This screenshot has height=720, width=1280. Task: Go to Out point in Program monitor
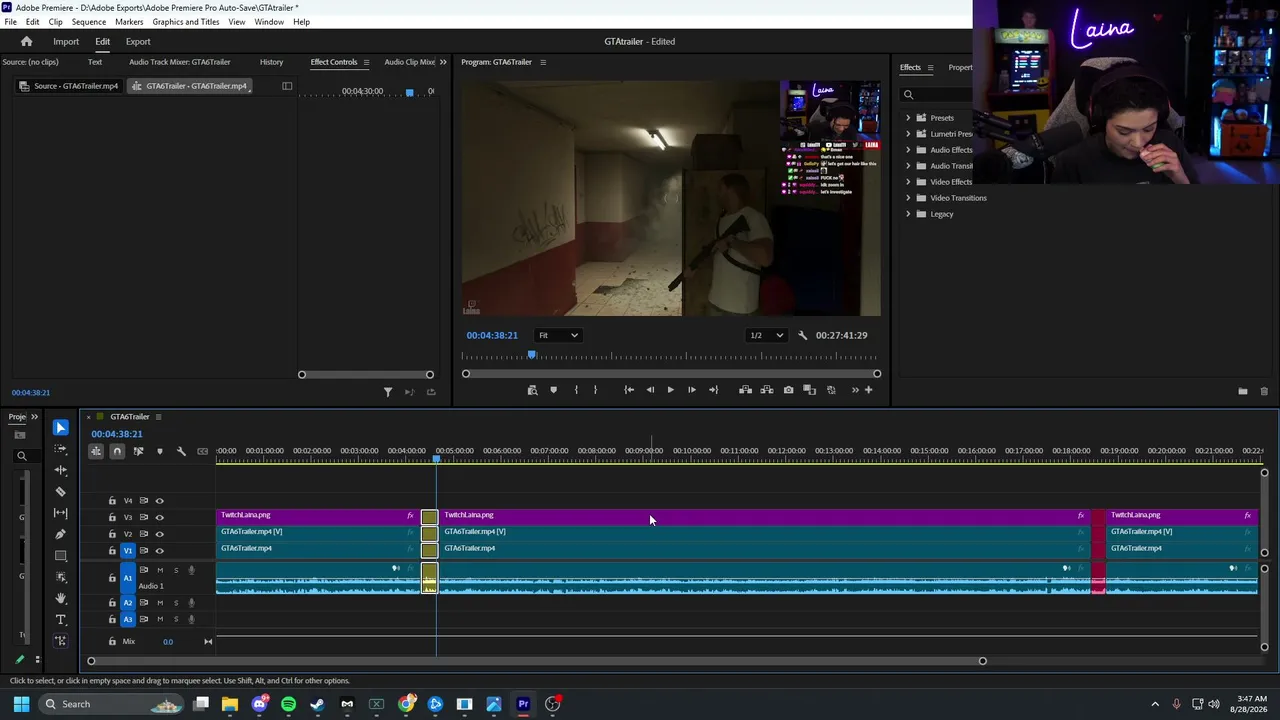pyautogui.click(x=713, y=390)
